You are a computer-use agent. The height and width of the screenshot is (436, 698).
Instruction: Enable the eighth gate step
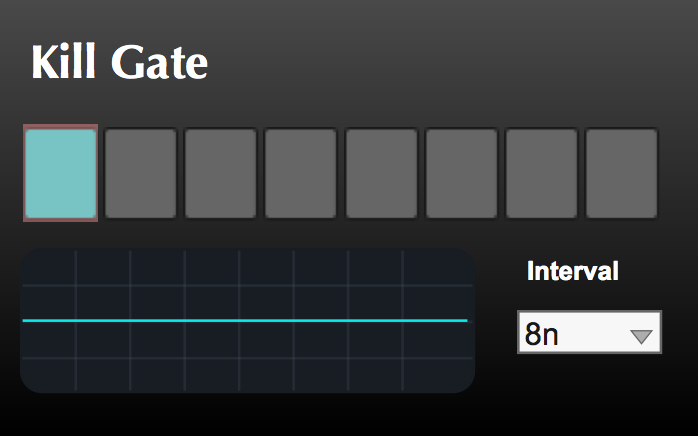click(621, 173)
